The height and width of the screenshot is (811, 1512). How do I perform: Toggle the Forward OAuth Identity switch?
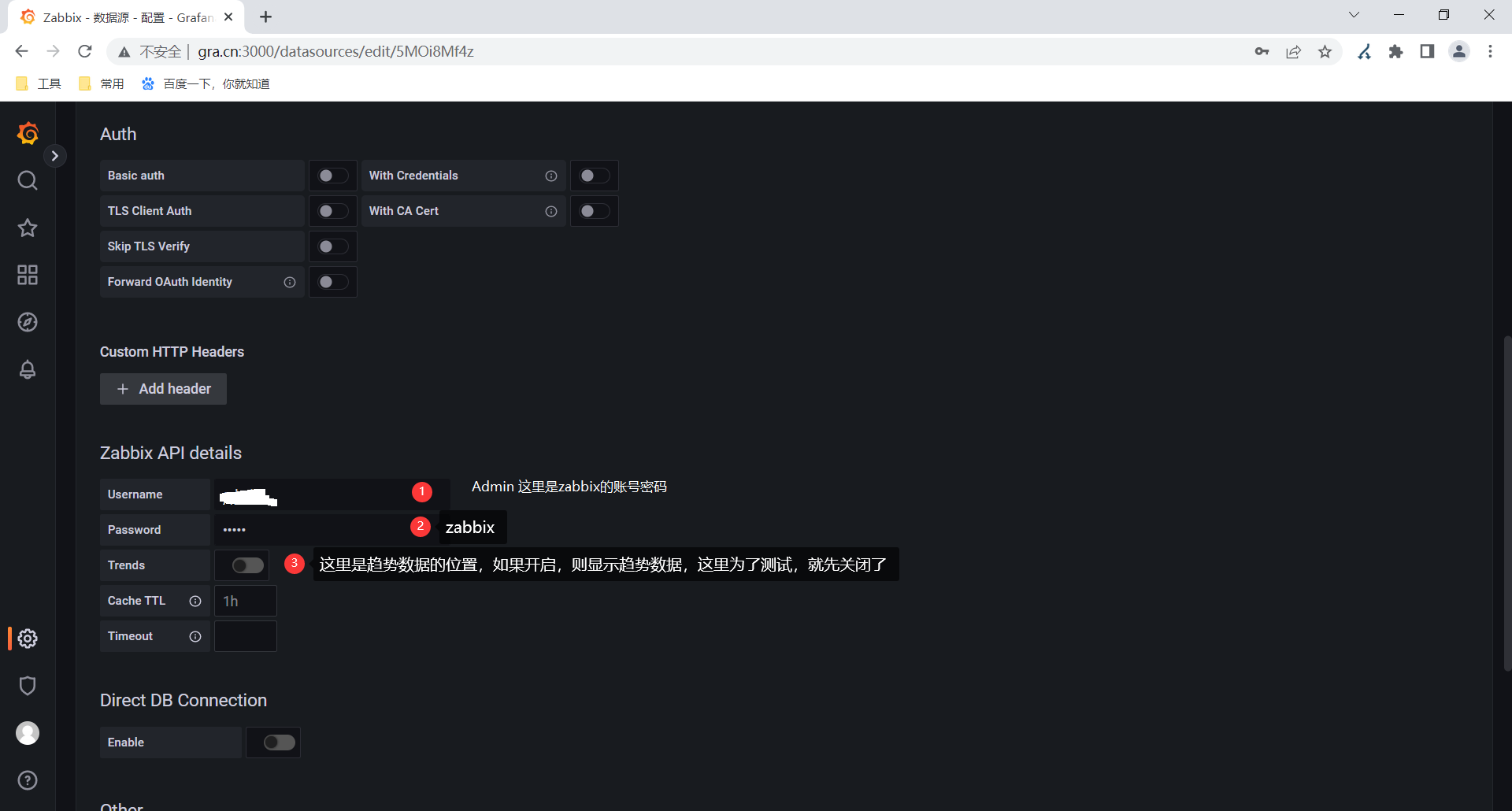pos(333,282)
